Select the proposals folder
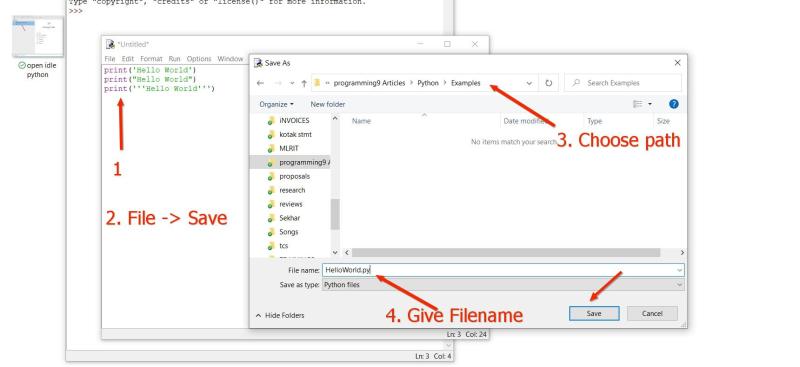 coord(294,176)
